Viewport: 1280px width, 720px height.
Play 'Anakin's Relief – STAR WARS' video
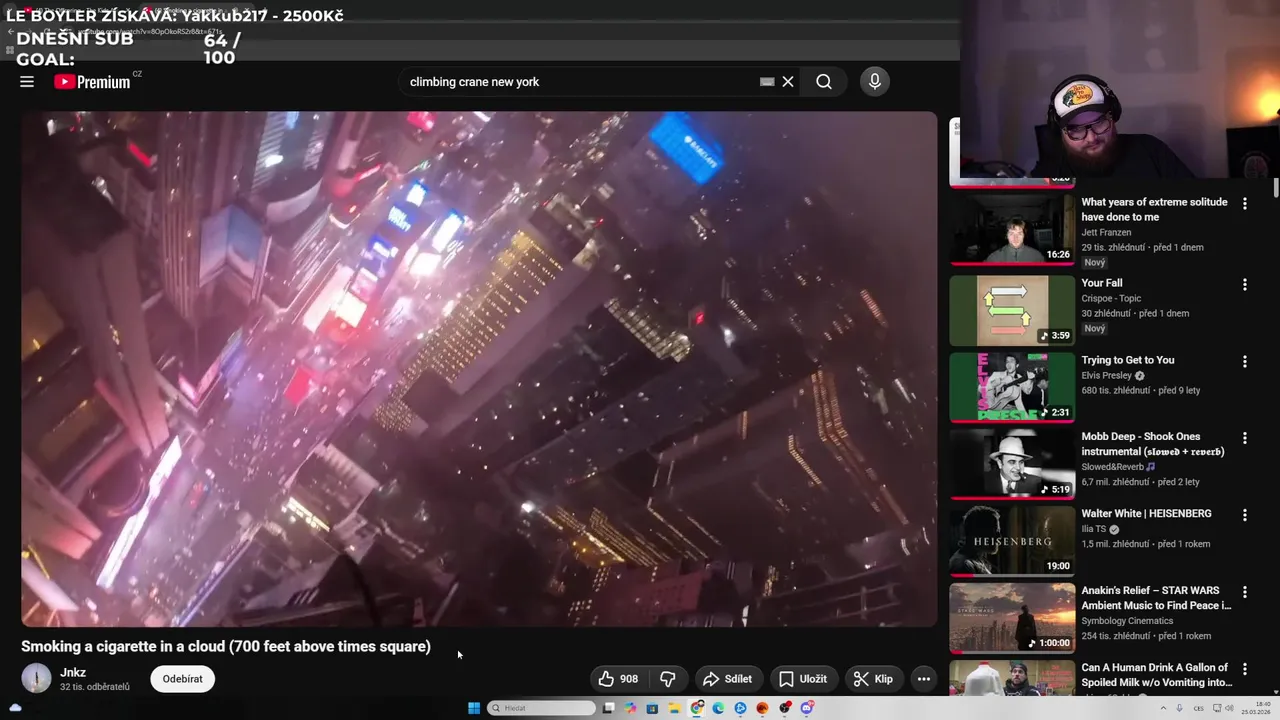1156,598
